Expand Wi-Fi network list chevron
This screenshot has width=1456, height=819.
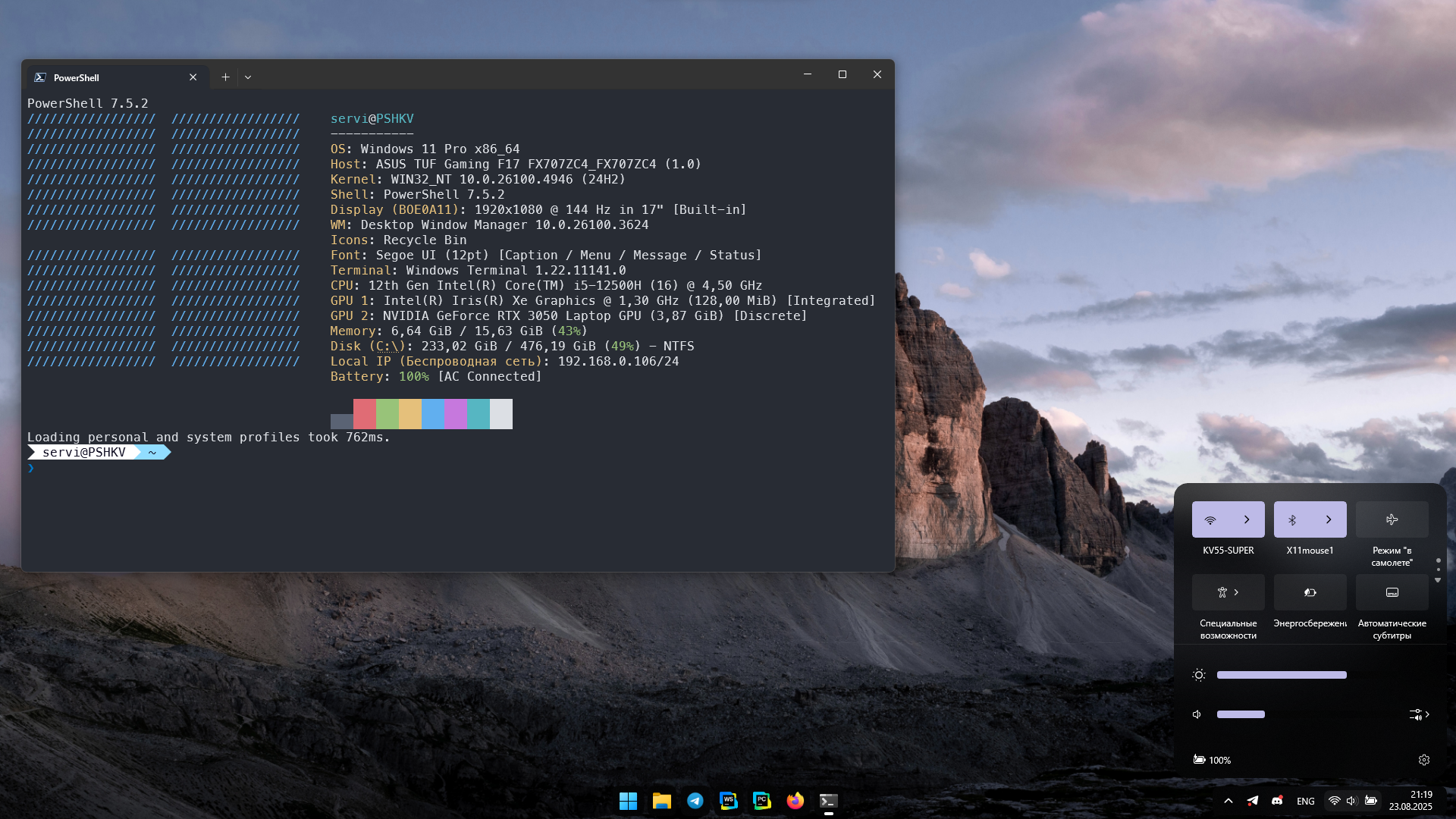1247,519
